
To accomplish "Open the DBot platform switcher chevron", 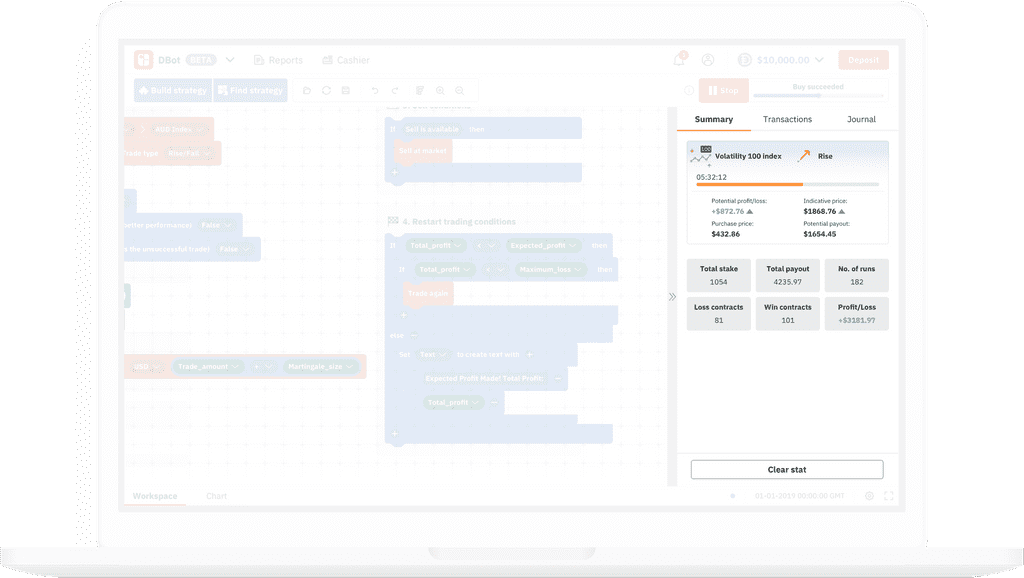I will [x=229, y=60].
